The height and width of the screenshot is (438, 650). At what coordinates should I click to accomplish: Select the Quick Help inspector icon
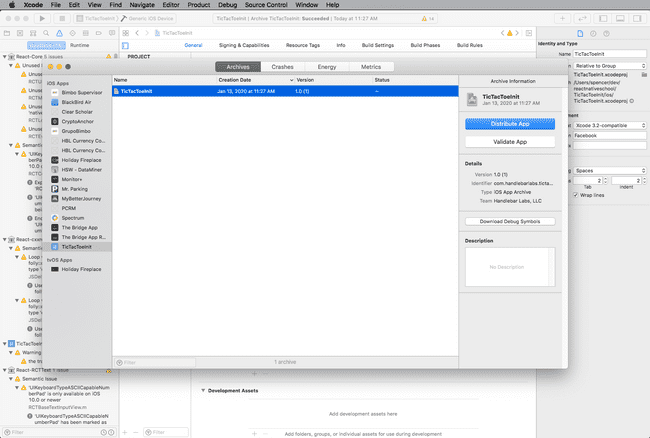(606, 34)
